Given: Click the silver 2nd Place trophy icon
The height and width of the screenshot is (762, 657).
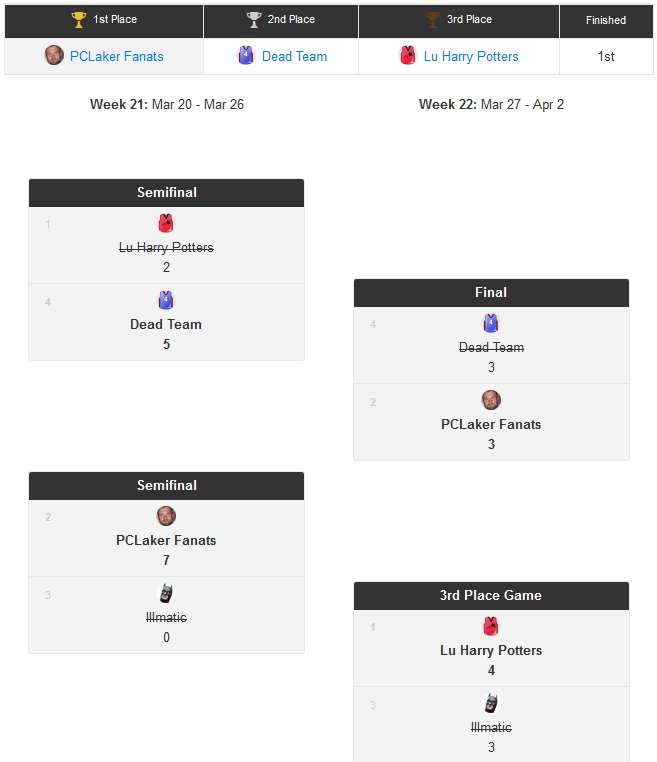Looking at the screenshot, I should pos(254,20).
